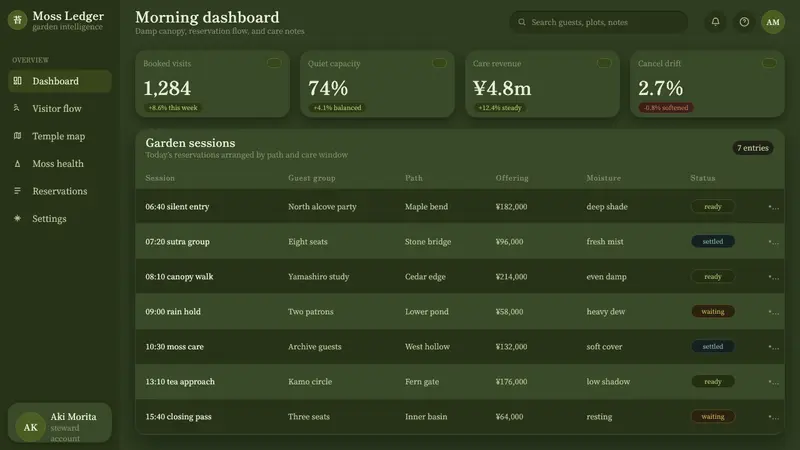Click North alcove party guest group
Image resolution: width=800 pixels, height=450 pixels.
point(322,207)
